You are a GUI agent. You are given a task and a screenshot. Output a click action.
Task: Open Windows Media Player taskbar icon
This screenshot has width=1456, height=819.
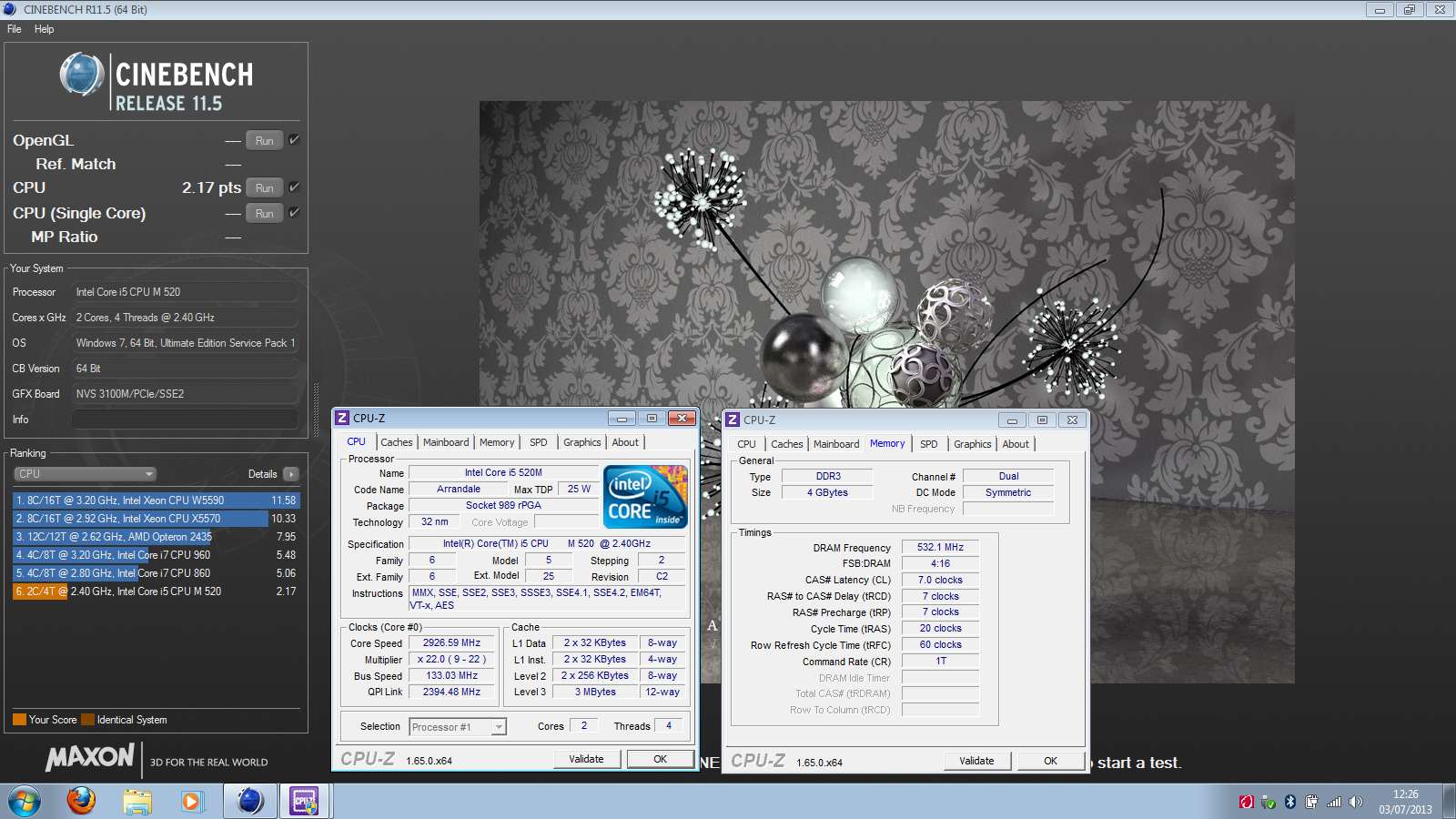(191, 802)
